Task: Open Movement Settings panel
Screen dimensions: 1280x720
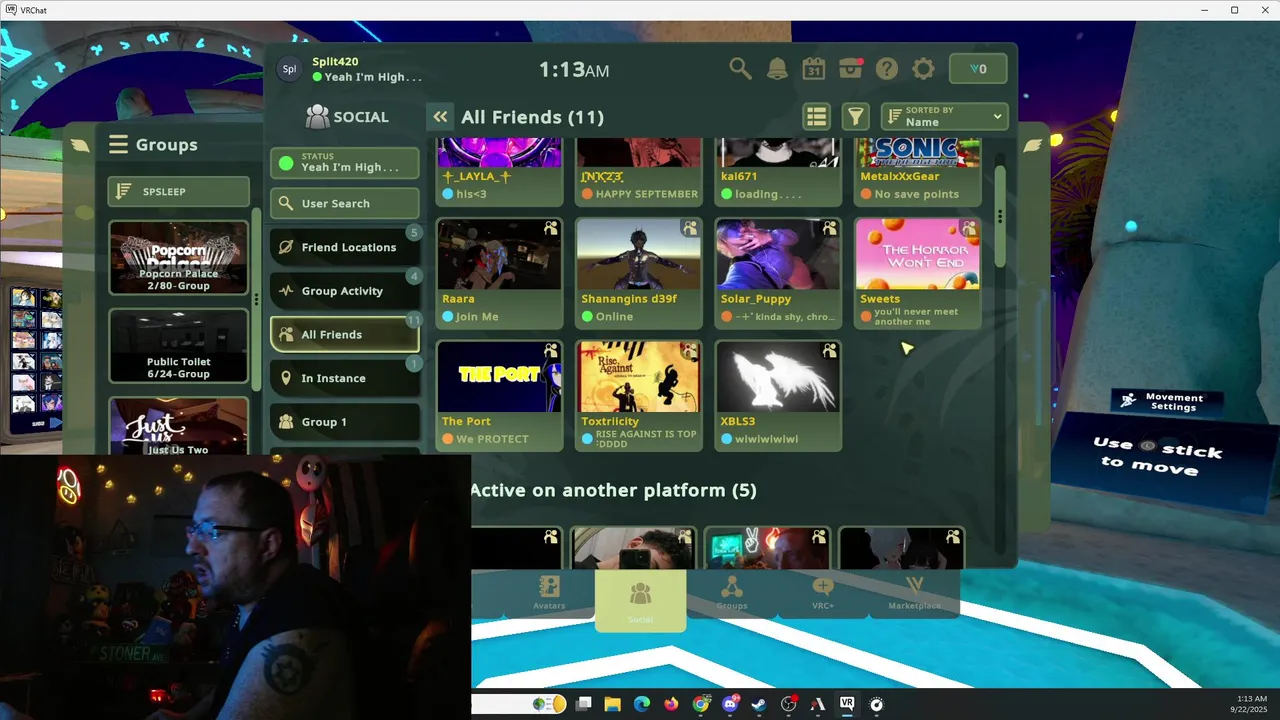Action: coord(1167,401)
